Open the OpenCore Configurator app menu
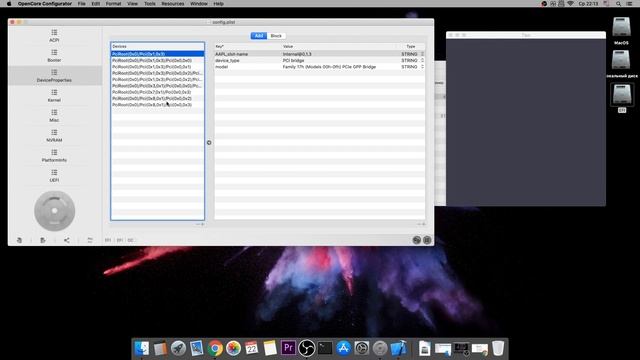The image size is (640, 360). [x=44, y=4]
